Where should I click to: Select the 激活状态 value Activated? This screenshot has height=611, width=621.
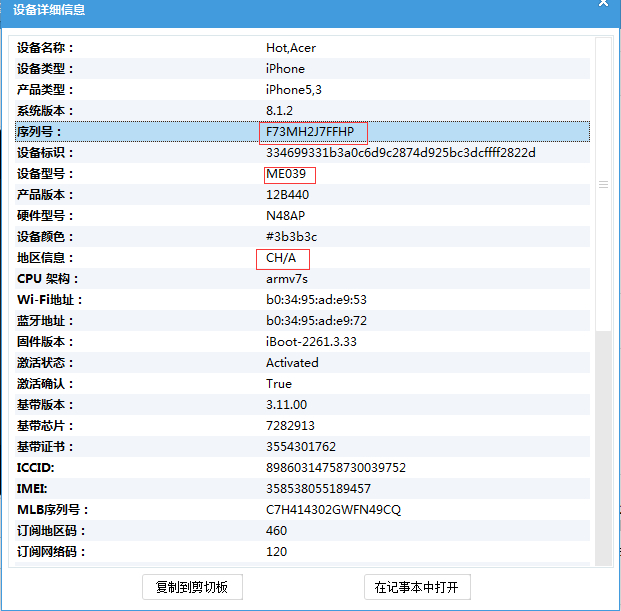click(x=292, y=363)
